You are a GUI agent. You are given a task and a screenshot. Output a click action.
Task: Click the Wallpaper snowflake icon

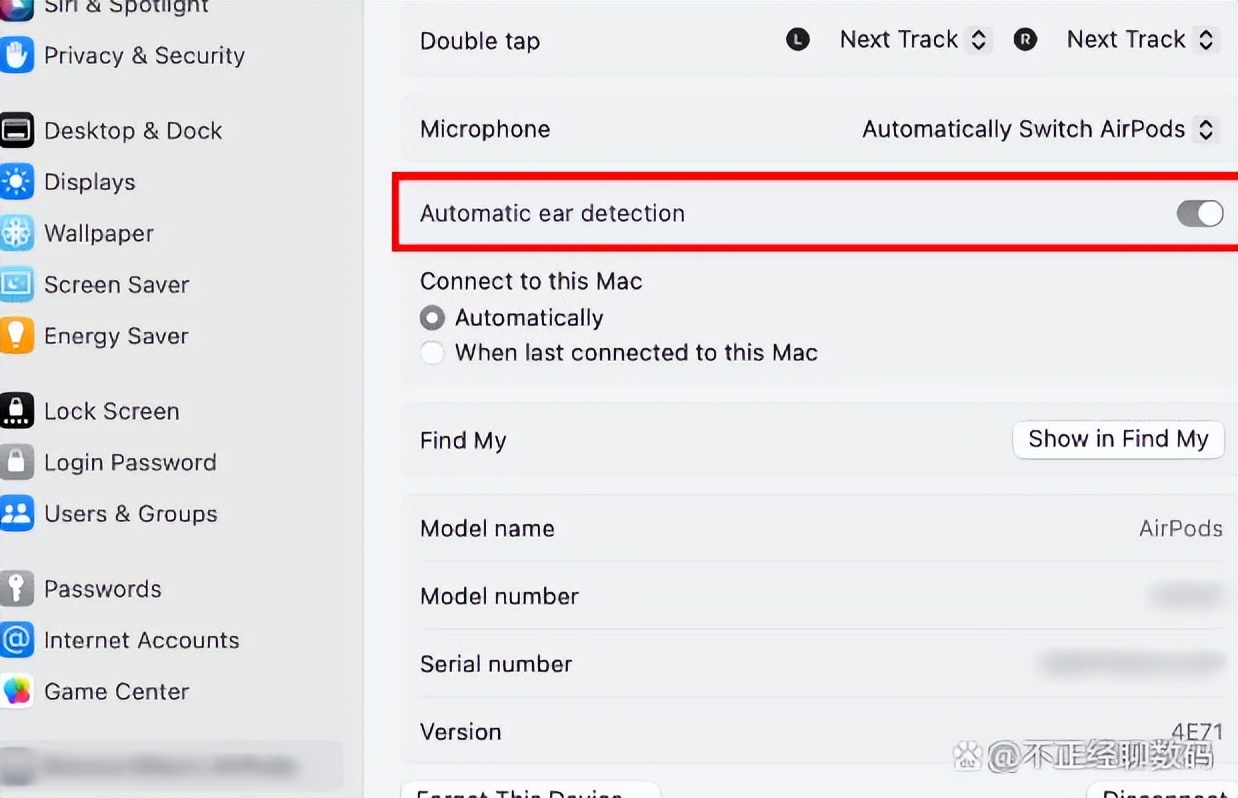point(16,233)
